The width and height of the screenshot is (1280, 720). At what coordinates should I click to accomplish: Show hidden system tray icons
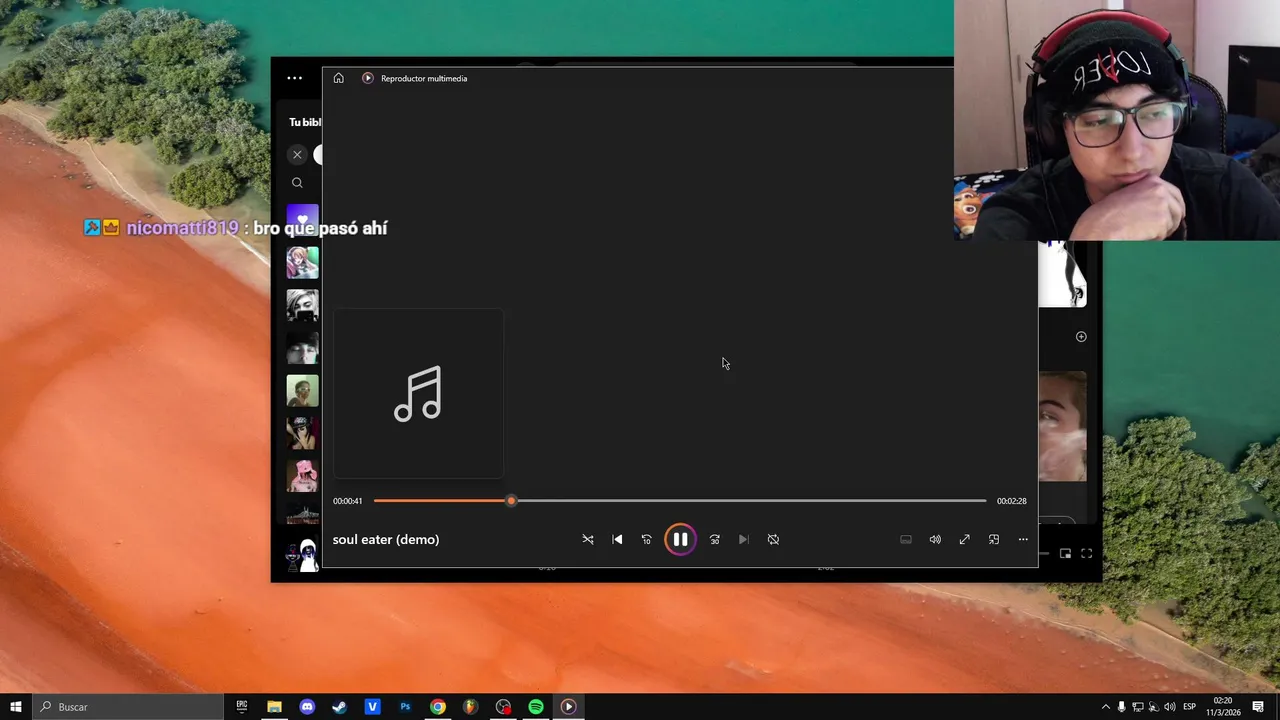tap(1105, 707)
